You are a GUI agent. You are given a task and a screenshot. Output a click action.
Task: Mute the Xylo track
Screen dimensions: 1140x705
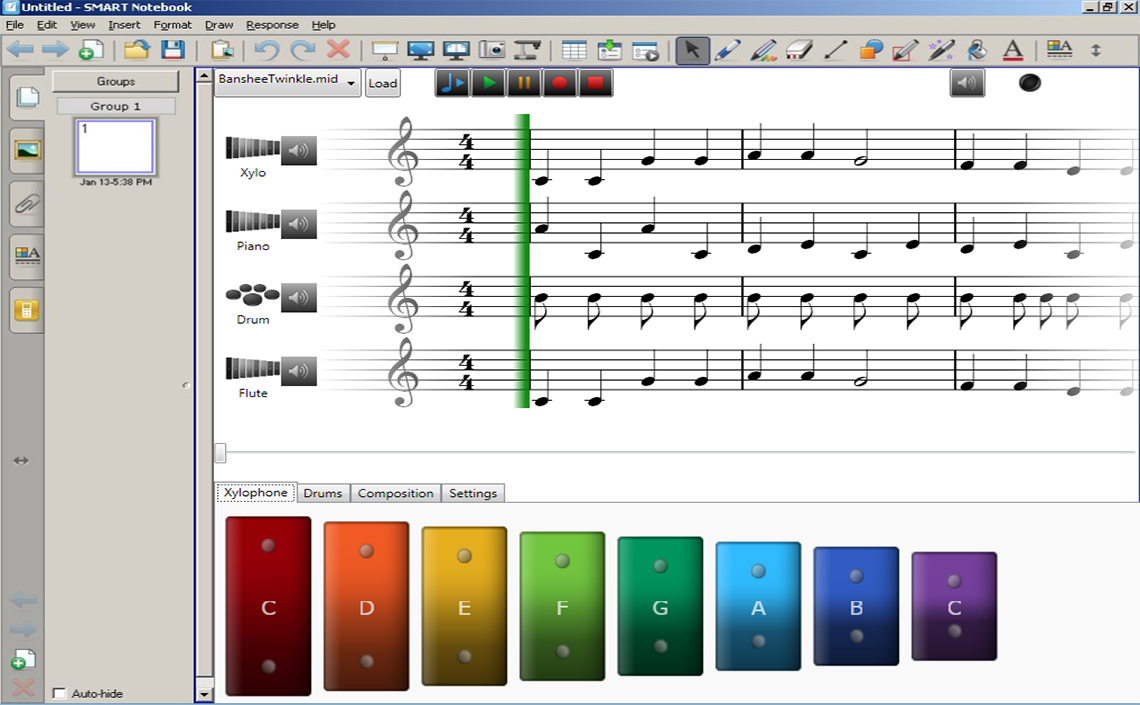(299, 150)
